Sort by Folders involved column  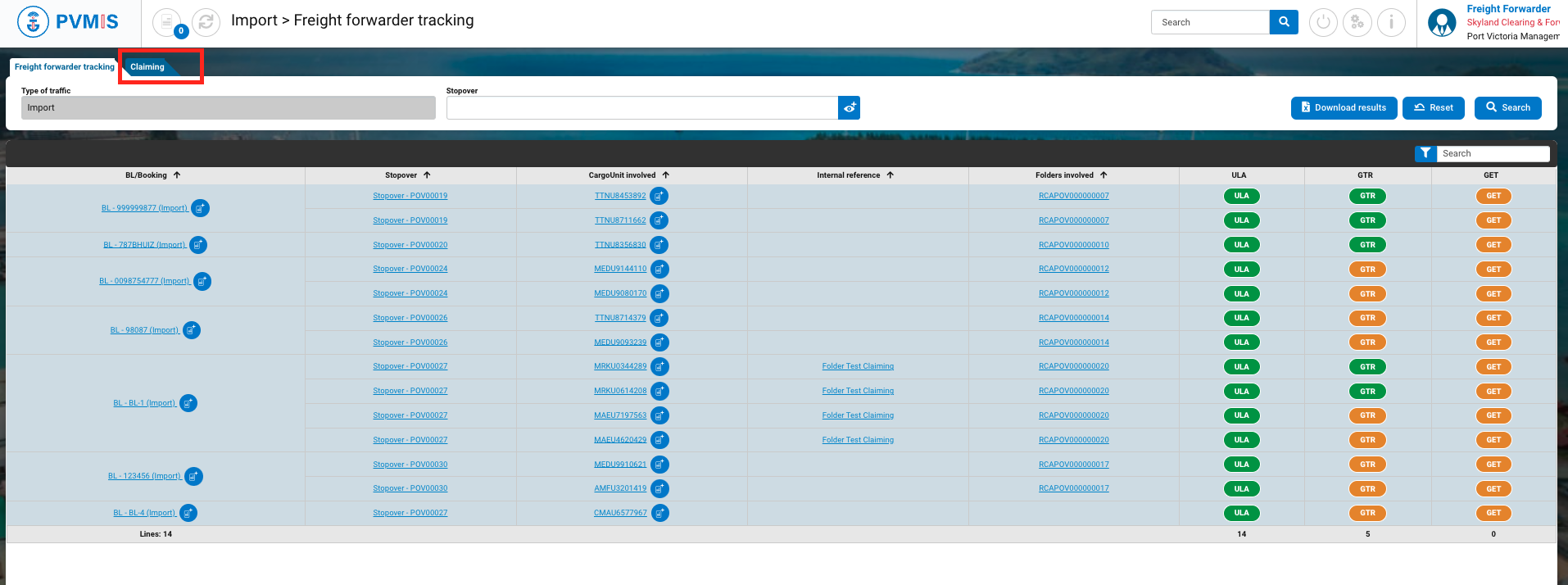click(1103, 175)
